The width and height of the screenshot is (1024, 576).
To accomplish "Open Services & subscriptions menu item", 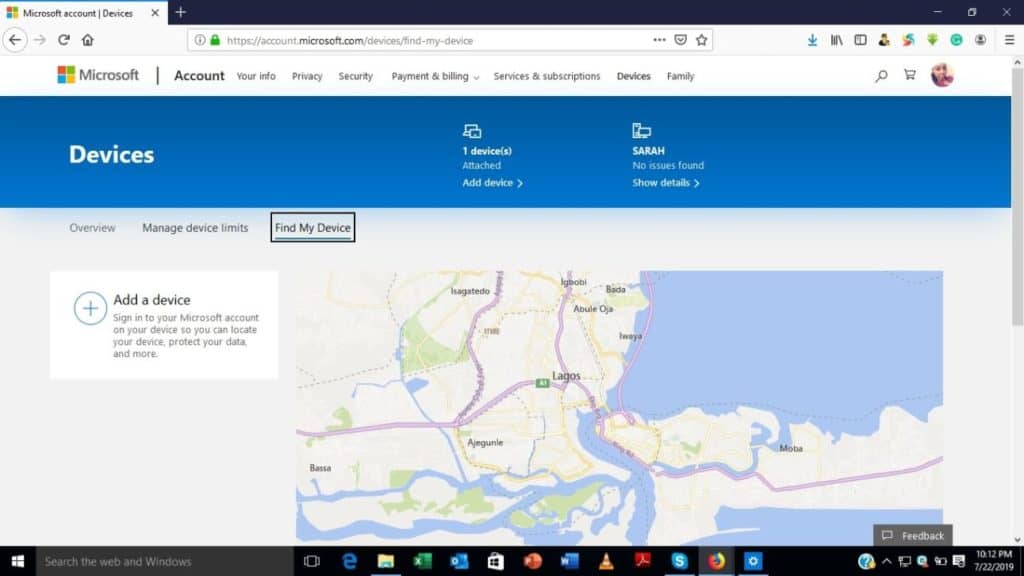I will click(x=547, y=76).
